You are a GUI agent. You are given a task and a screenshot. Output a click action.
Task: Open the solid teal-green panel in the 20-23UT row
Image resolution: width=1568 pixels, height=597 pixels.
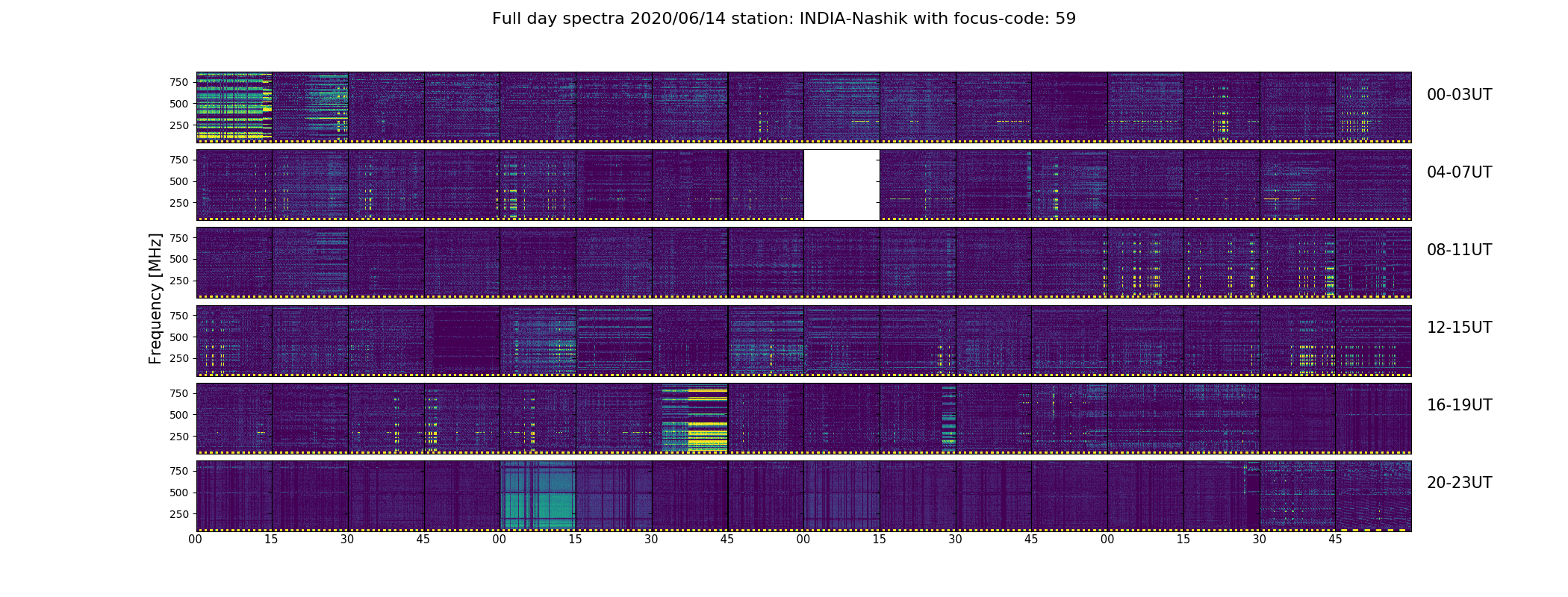pos(538,496)
